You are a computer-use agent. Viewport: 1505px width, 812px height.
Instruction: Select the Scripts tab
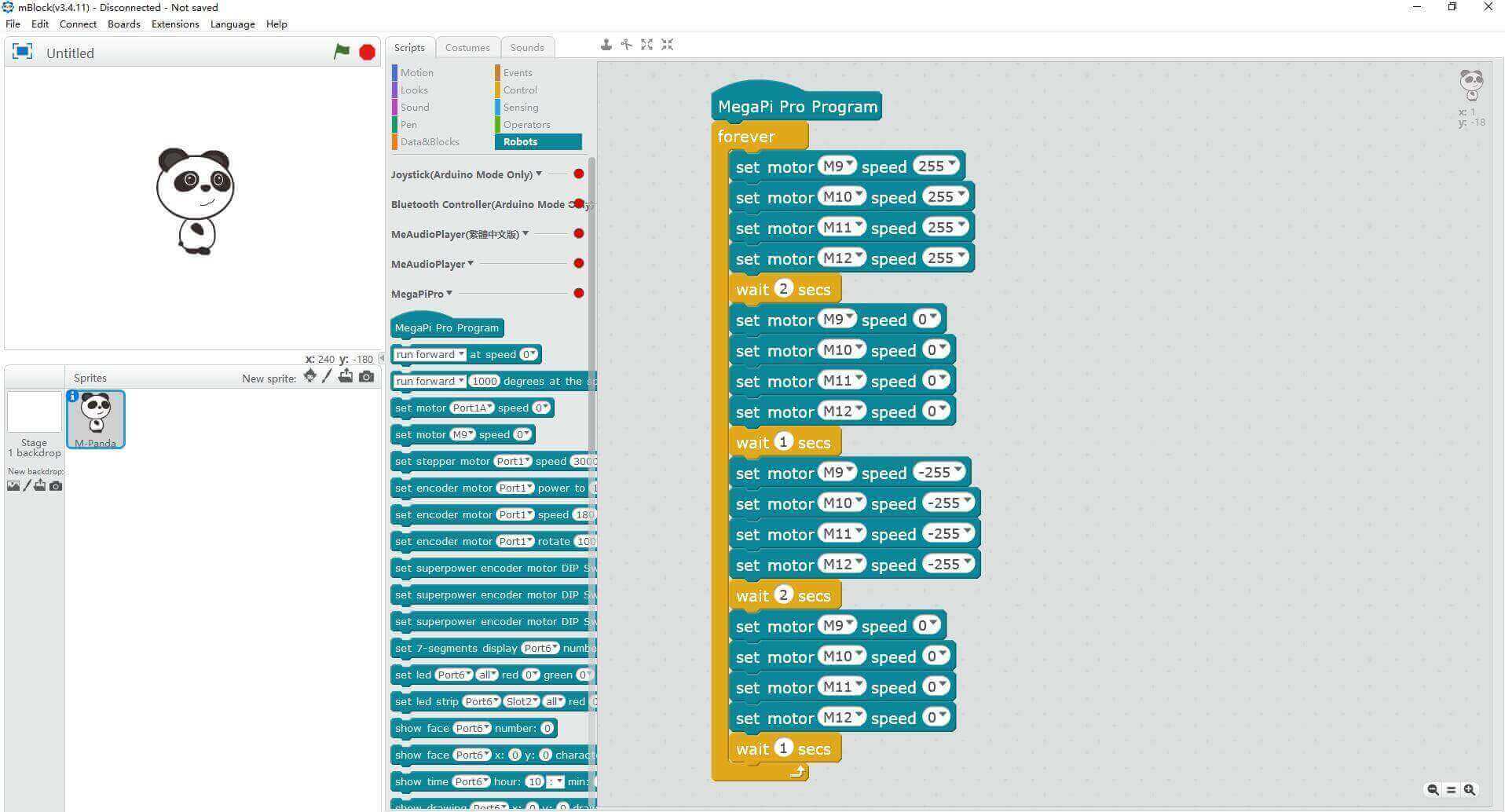pyautogui.click(x=409, y=47)
